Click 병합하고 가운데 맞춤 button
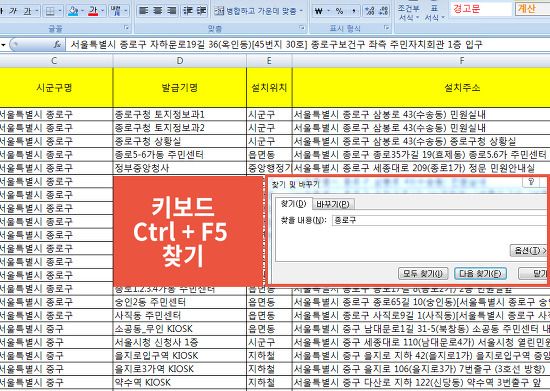The image size is (550, 391). 255,11
